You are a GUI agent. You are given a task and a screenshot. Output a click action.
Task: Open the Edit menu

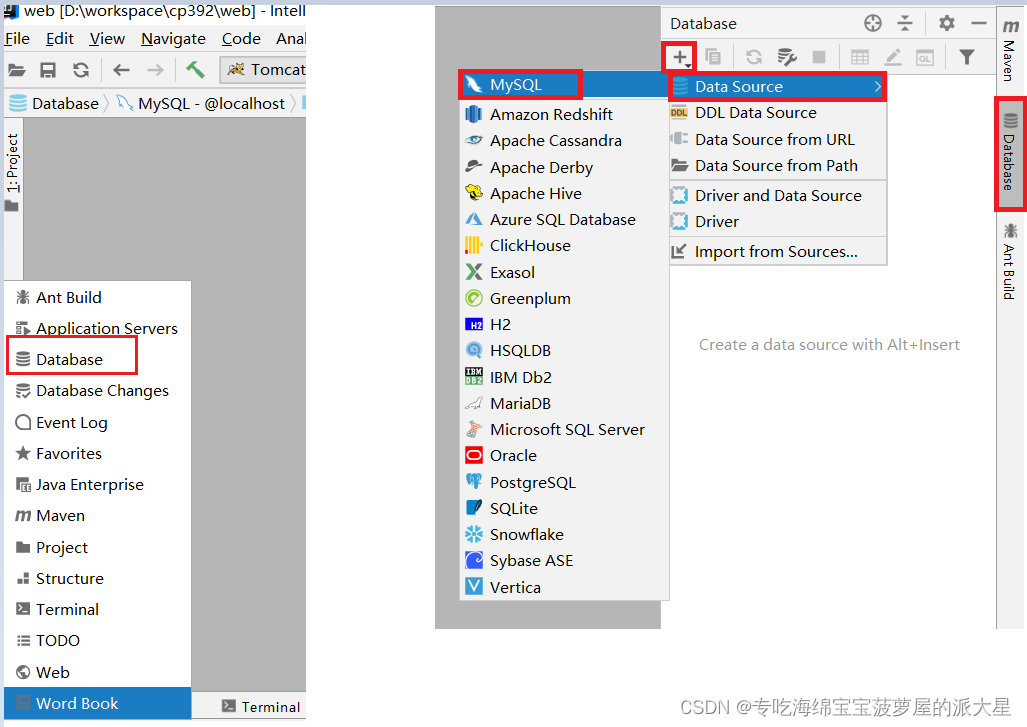60,39
